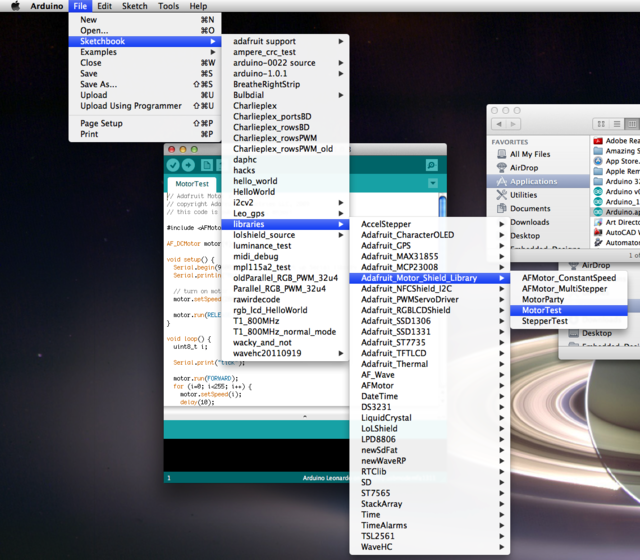Click the Upload arrow button in Arduino

[x=188, y=165]
